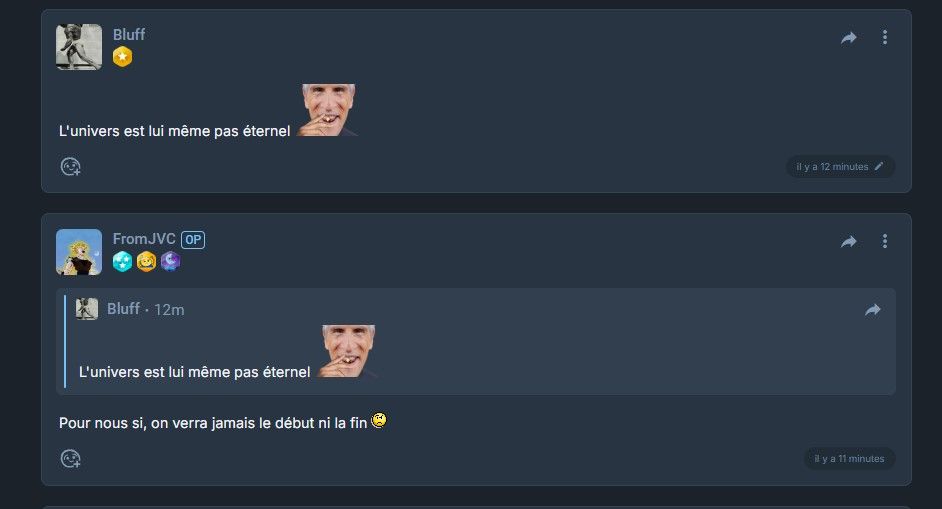Viewport: 942px width, 509px height.
Task: Open three-dot menu on FromJVC's post
Action: coord(885,241)
